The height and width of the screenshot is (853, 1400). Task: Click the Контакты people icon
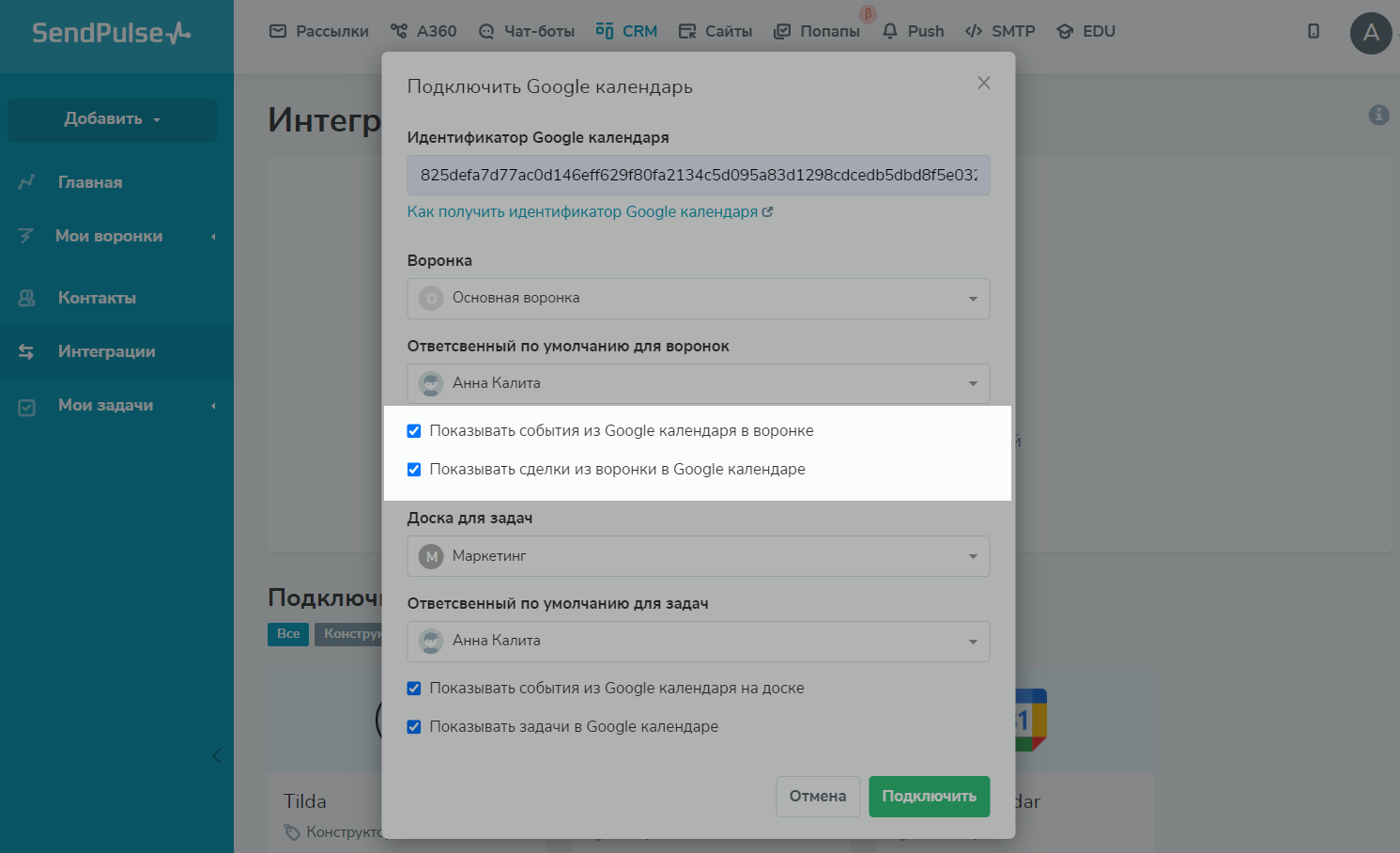[26, 298]
